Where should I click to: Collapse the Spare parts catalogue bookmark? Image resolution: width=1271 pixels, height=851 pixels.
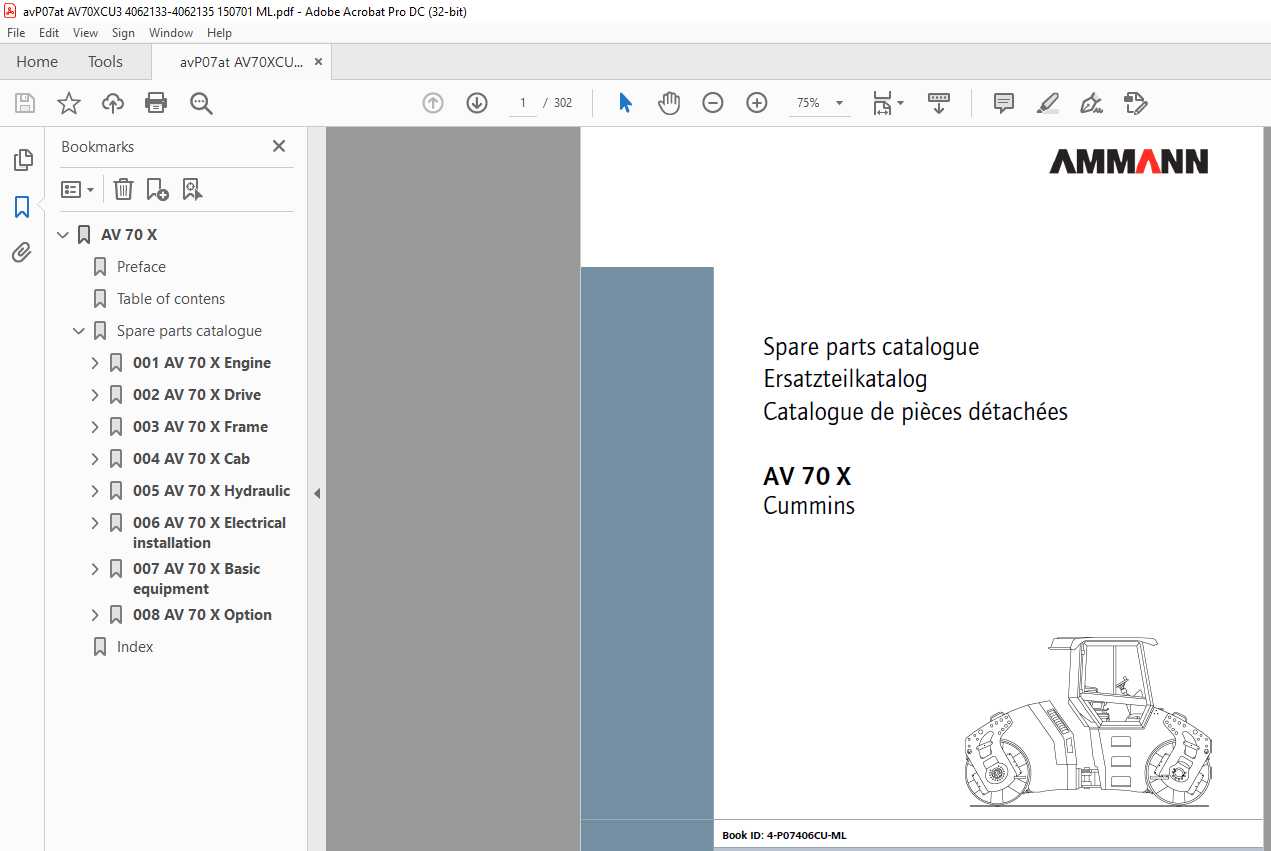point(79,331)
